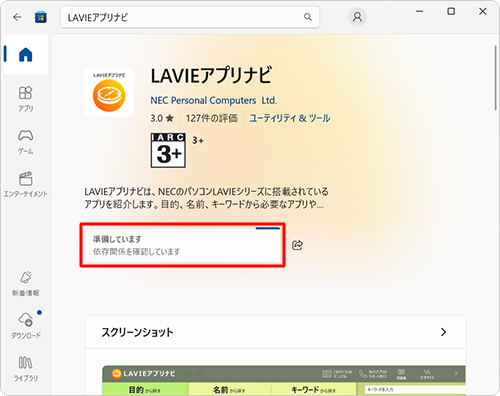This screenshot has height=396, width=500.
Task: Expand スクリーンショット section with chevron
Action: coord(443,332)
